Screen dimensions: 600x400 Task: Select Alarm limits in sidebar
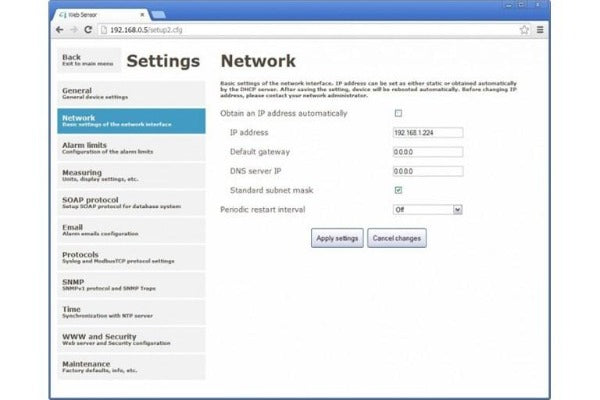click(130, 147)
